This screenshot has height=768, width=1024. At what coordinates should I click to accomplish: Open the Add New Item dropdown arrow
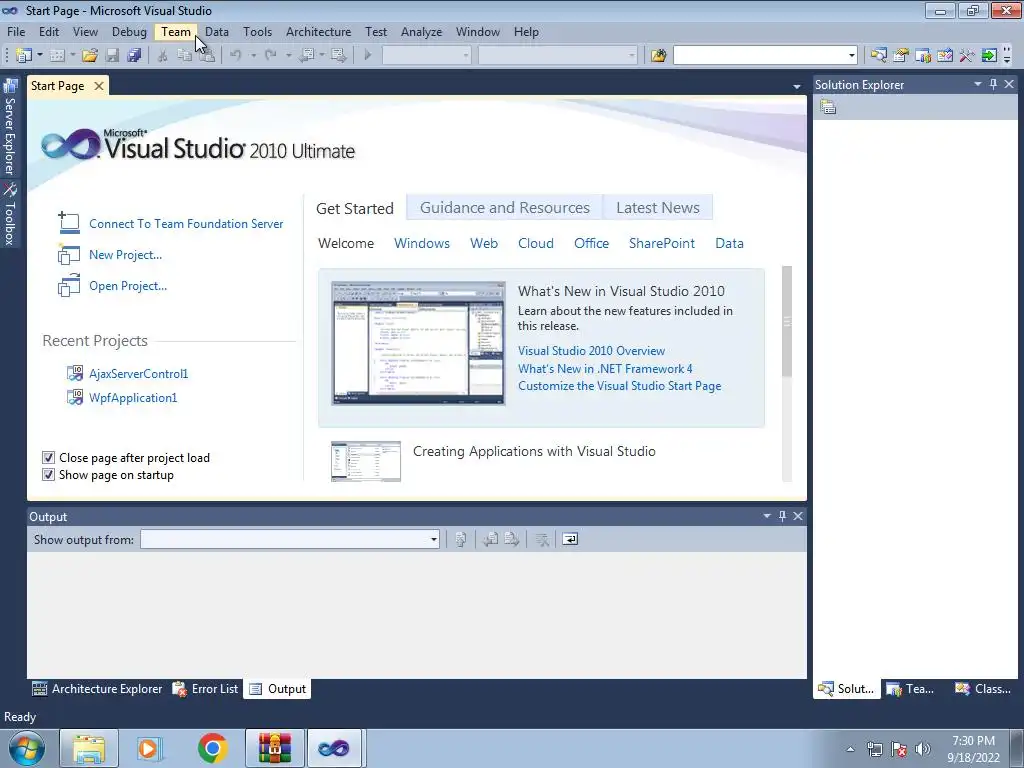tap(72, 56)
